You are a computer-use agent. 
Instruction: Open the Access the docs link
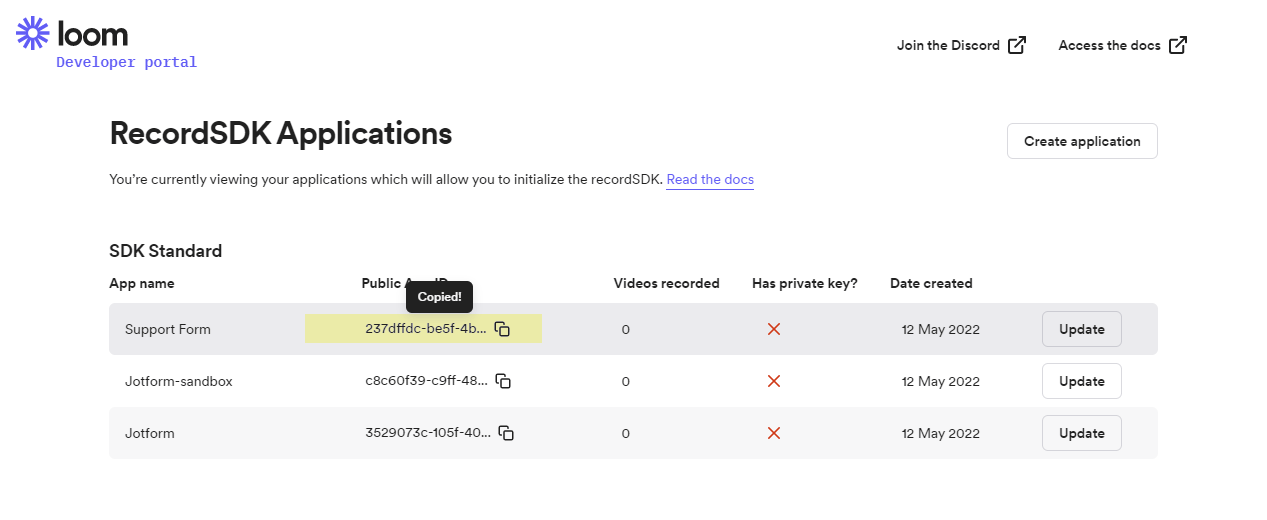(x=1109, y=45)
